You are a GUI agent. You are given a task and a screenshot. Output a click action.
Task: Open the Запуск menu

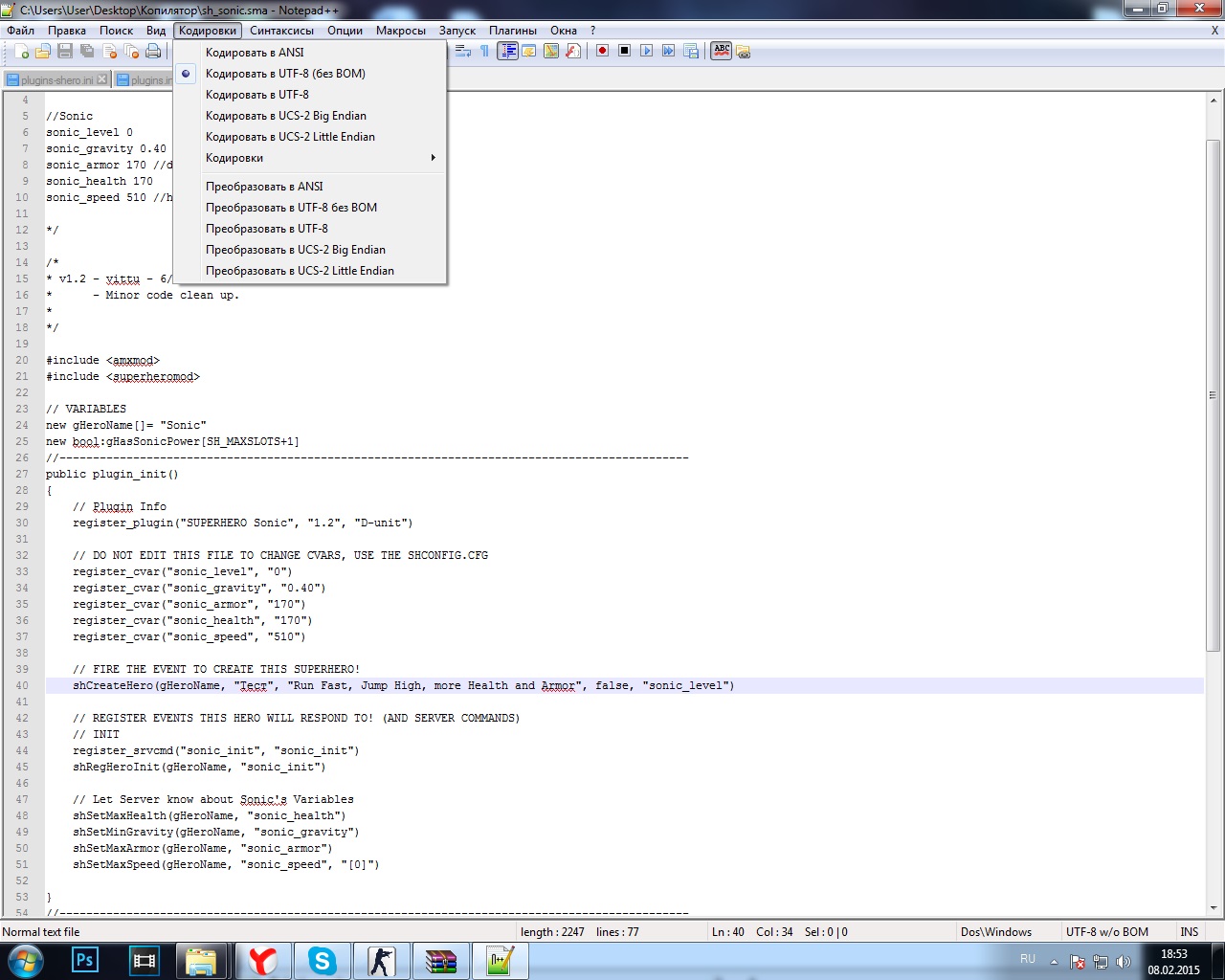click(x=457, y=31)
